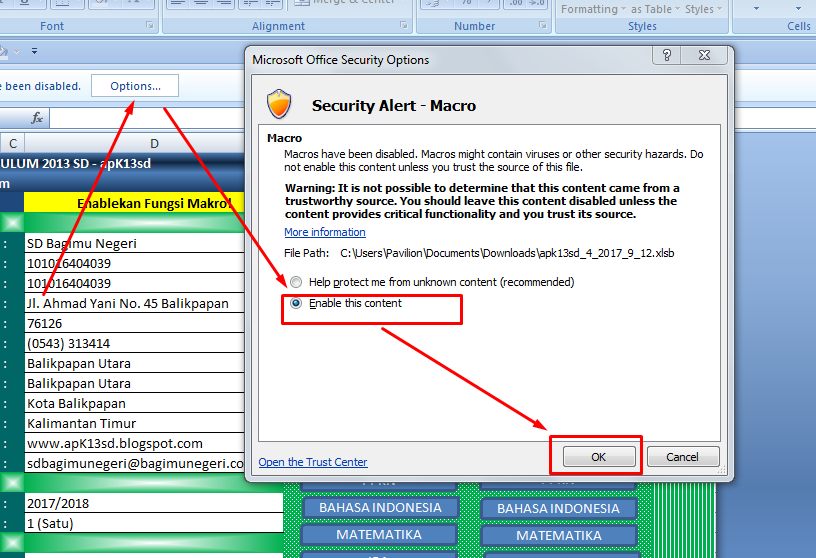Click the left MATEMATIKA button
This screenshot has height=558, width=816.
click(379, 535)
